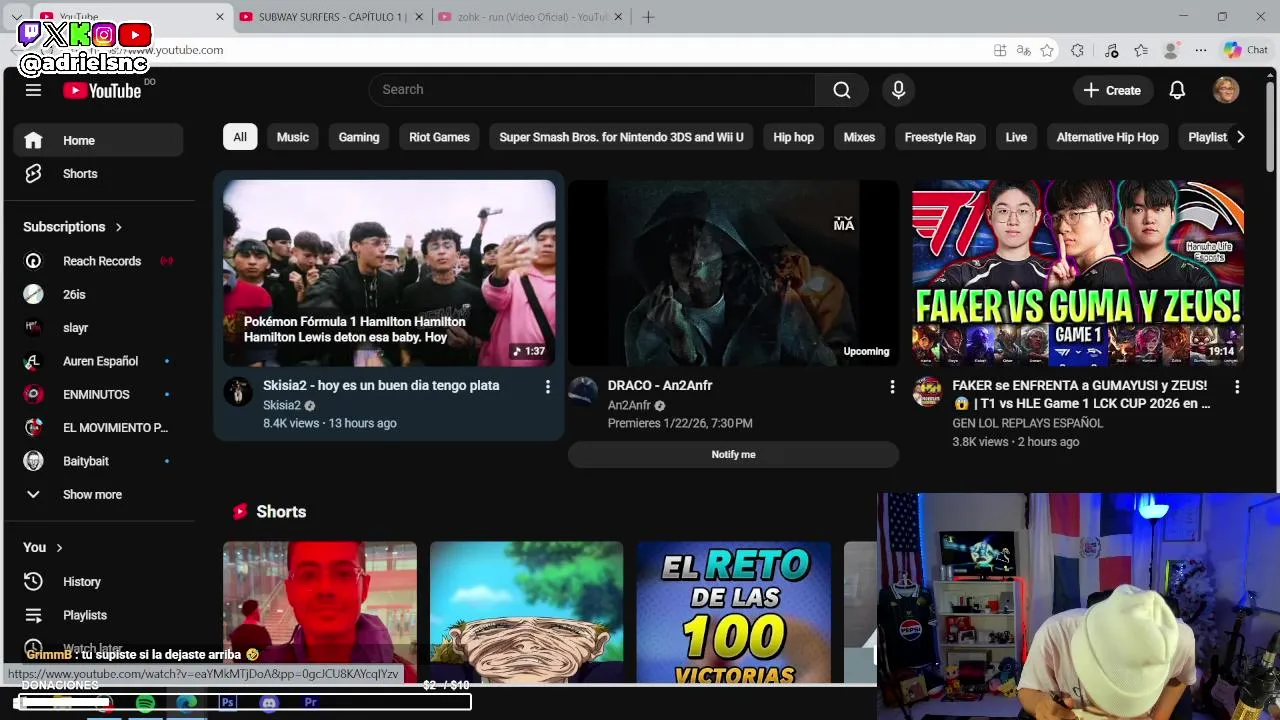Select the Music category chip
1280x720 pixels.
pyautogui.click(x=293, y=137)
